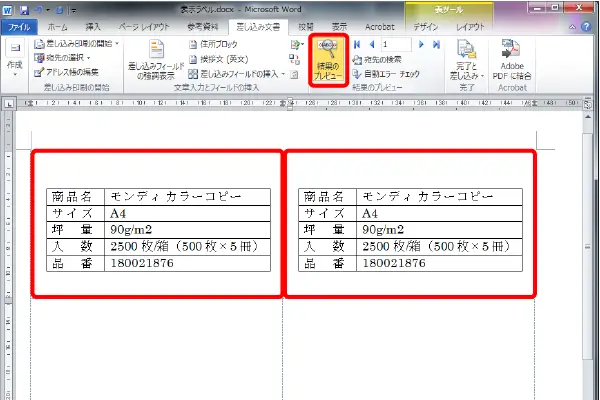Viewport: 600px width, 400px height.
Task: Open 差し込み印刷の開始 dropdown
Action: [77, 44]
